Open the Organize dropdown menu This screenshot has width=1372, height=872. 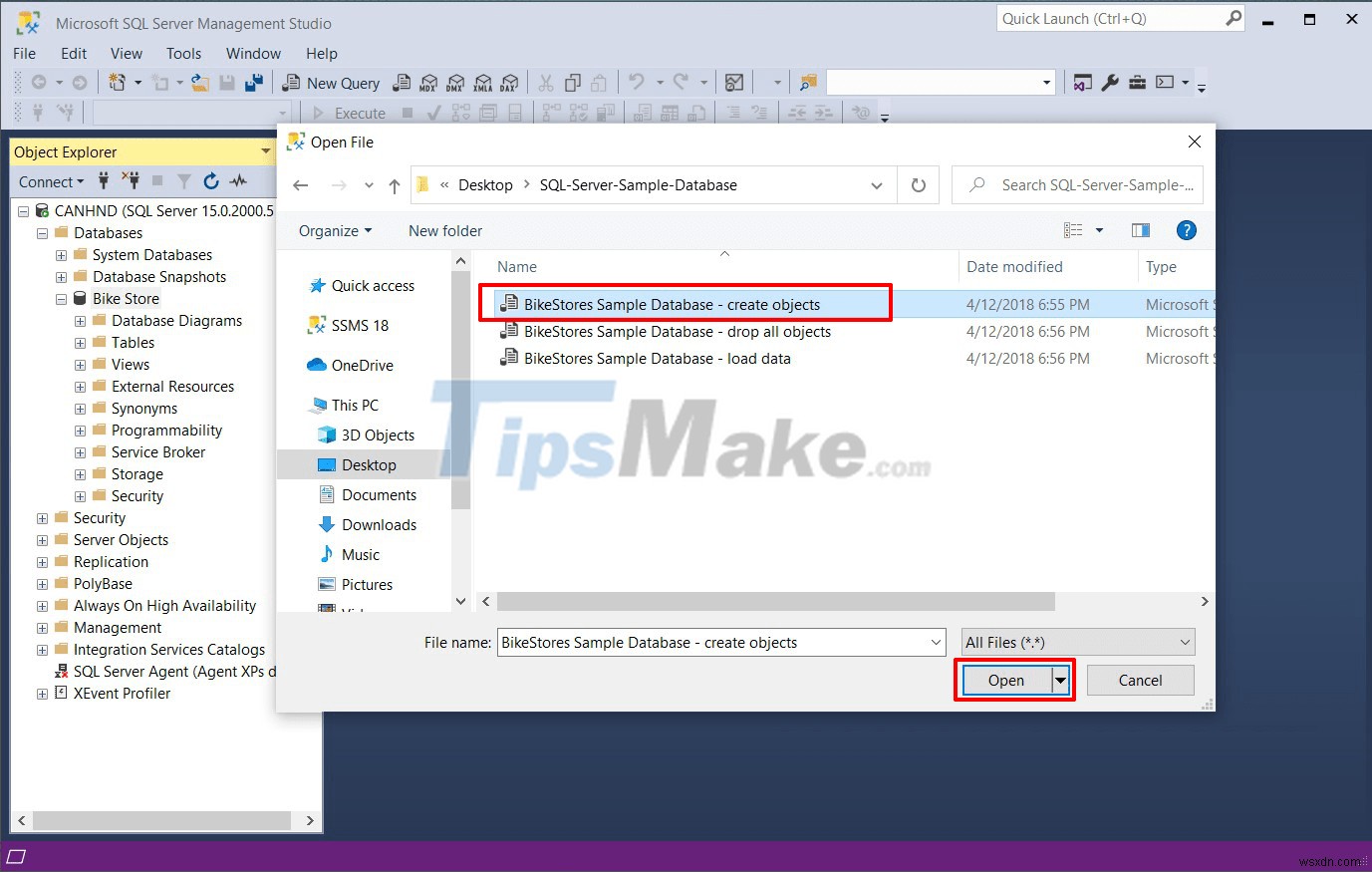click(x=335, y=230)
